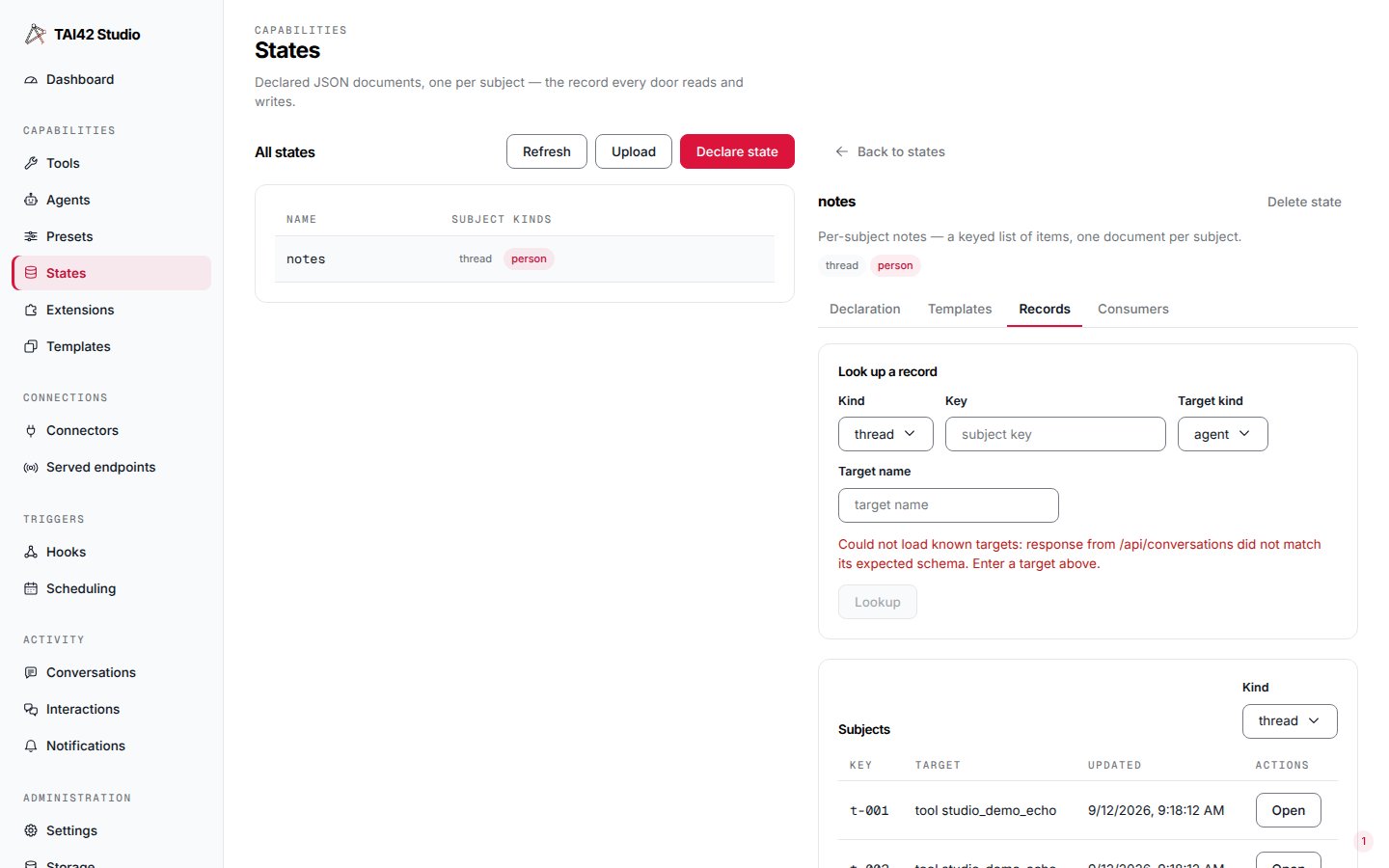The width and height of the screenshot is (1389, 868).
Task: Open Connectors in the sidebar
Action: point(111,430)
